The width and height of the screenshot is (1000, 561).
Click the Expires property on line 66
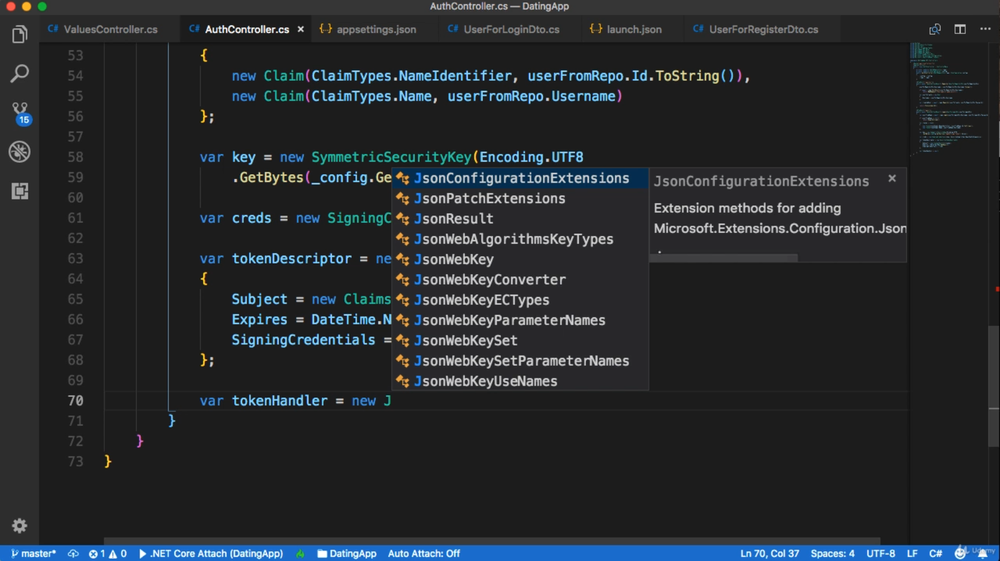click(x=259, y=319)
